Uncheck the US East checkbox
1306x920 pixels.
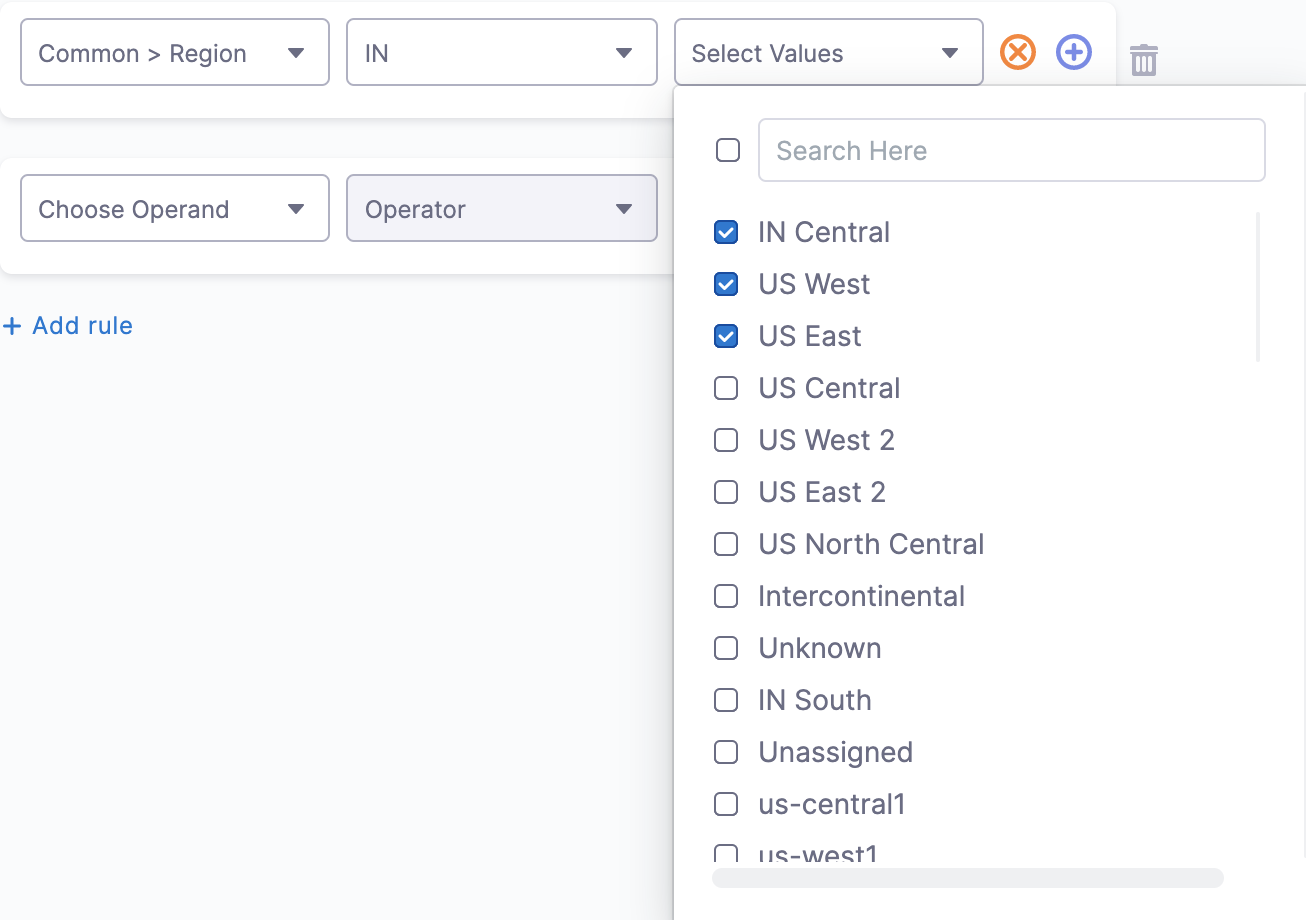(x=726, y=336)
